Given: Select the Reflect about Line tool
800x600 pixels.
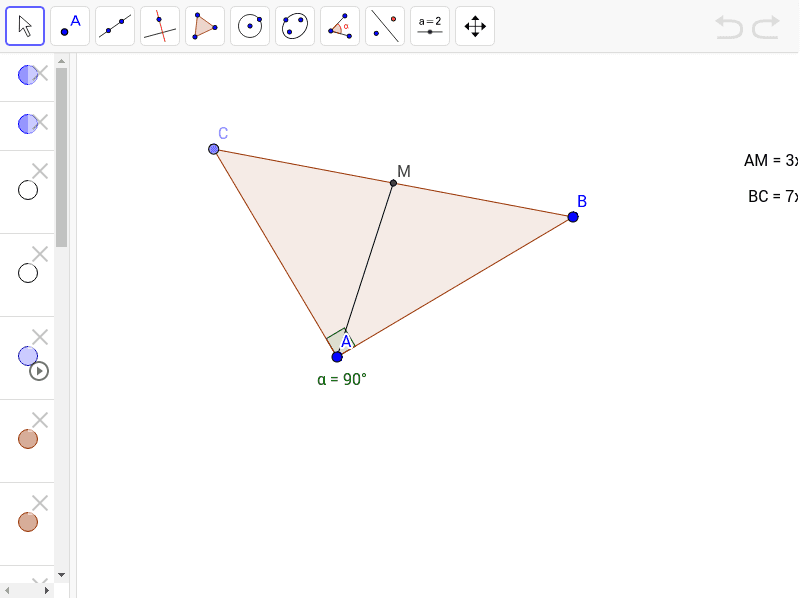Looking at the screenshot, I should [x=385, y=26].
